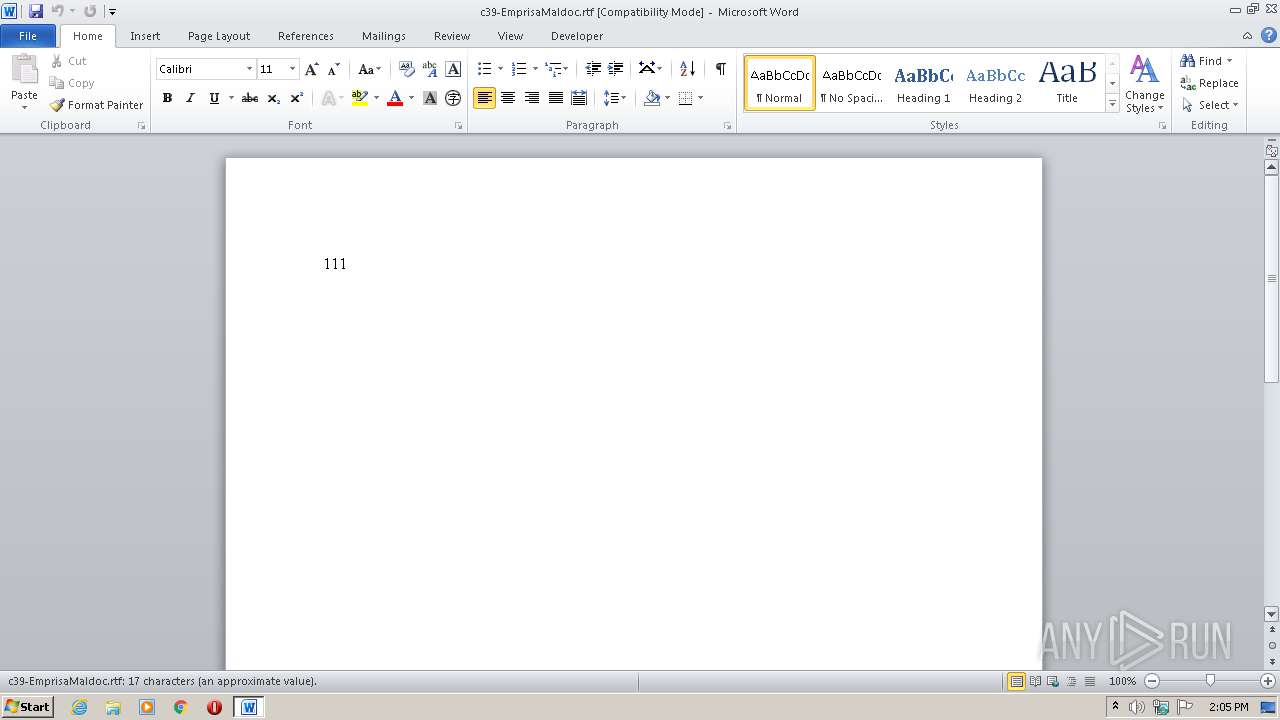Click the vertical scrollbar down arrow

pos(1271,614)
